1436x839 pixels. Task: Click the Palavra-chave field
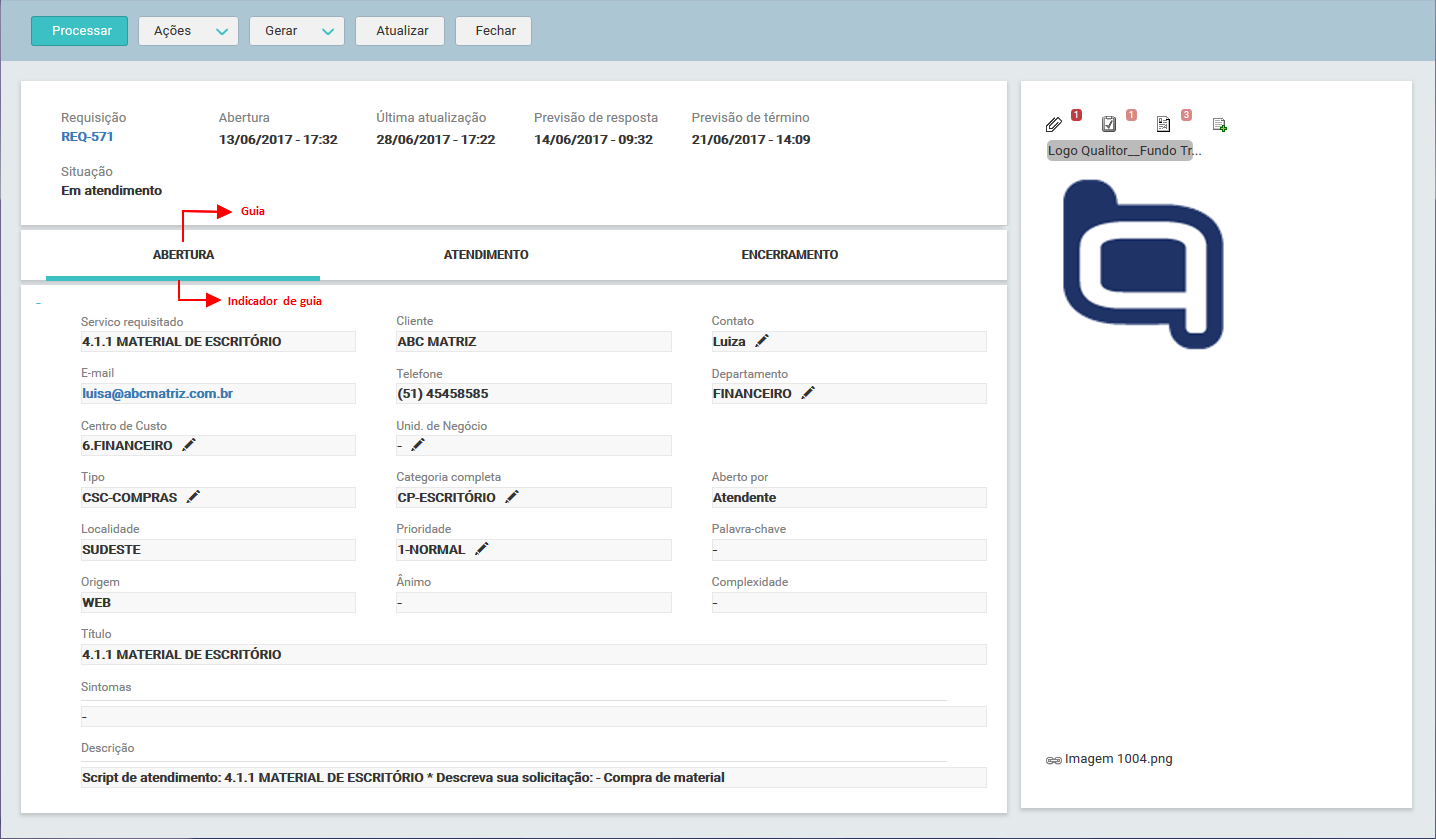coord(849,550)
